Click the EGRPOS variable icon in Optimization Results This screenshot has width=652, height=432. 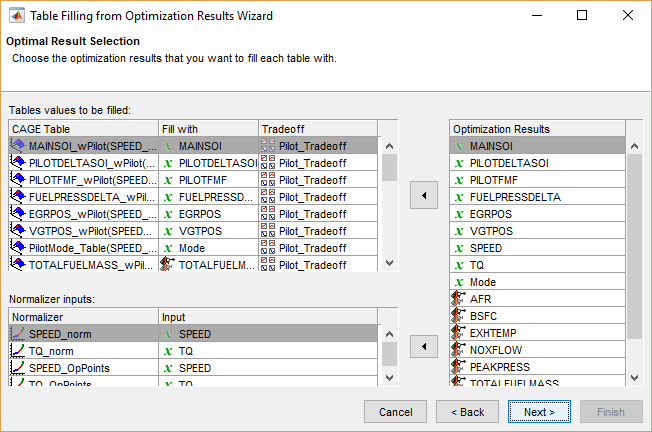pyautogui.click(x=459, y=214)
